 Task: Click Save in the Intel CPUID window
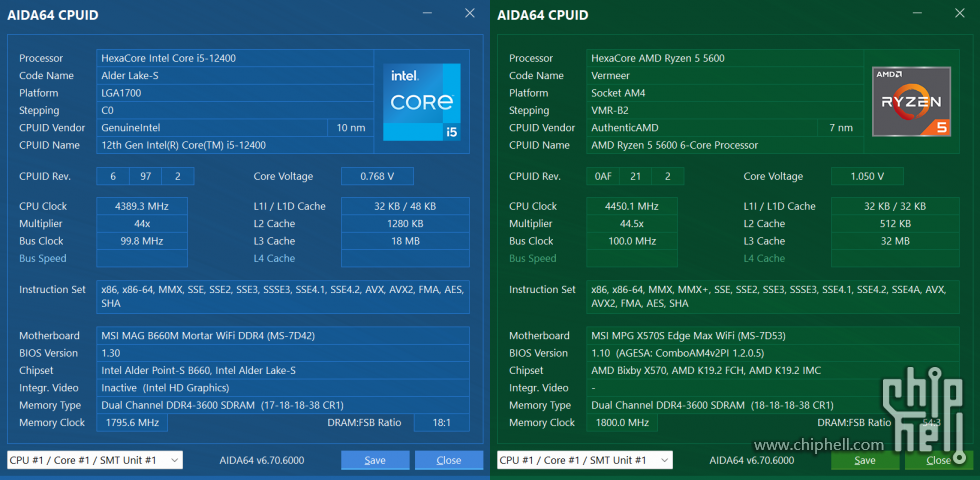pos(375,460)
